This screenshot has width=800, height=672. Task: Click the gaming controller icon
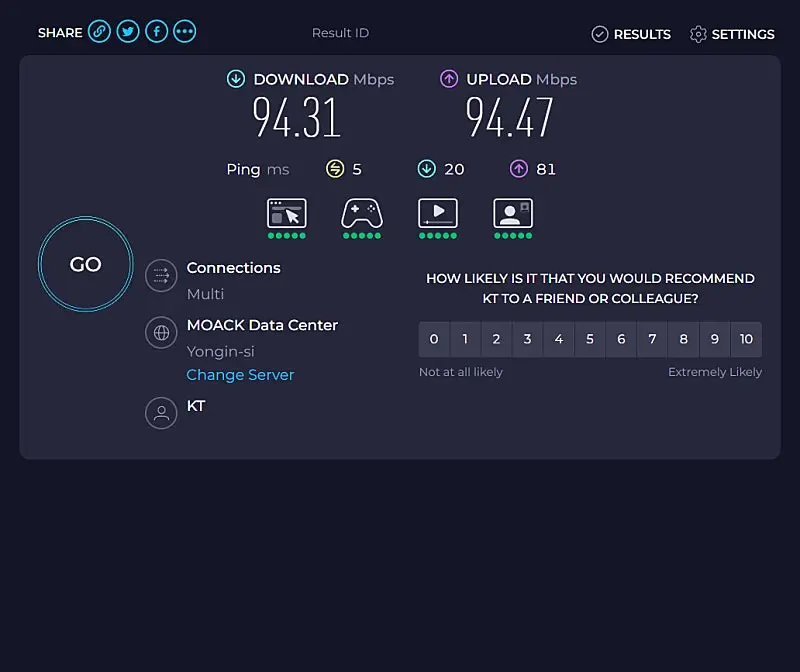pos(362,213)
